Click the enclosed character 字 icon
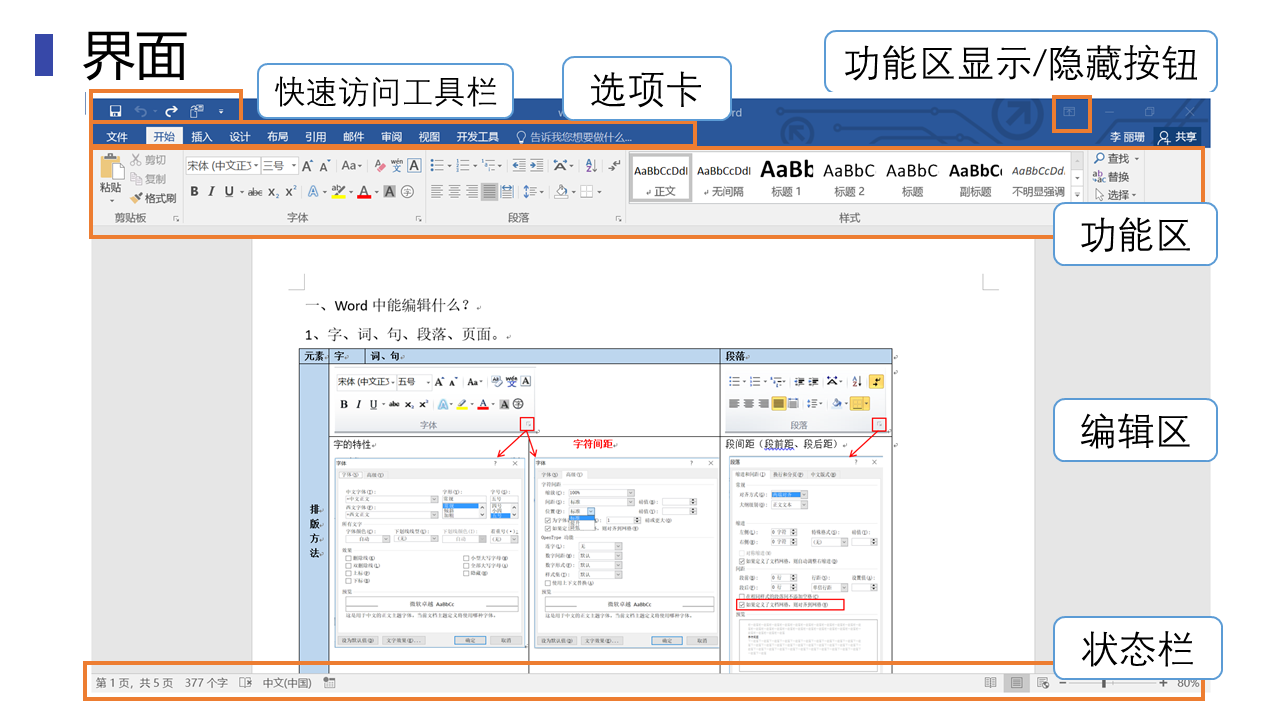 pyautogui.click(x=407, y=192)
